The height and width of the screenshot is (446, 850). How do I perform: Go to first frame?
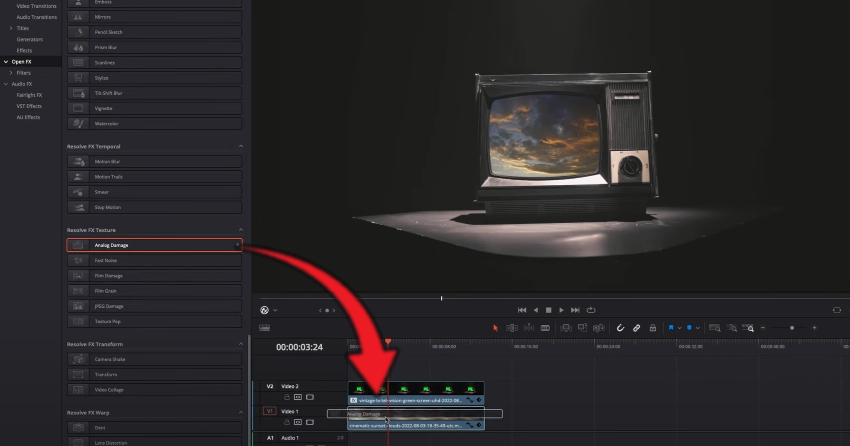522,310
